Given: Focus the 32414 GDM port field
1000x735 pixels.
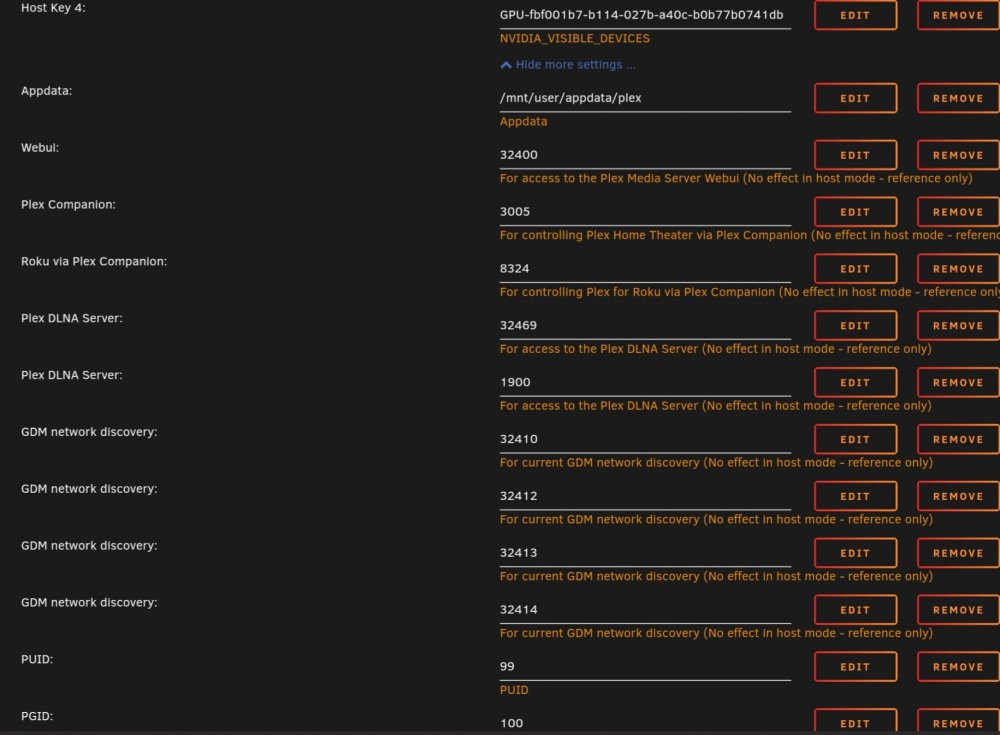Looking at the screenshot, I should 645,609.
